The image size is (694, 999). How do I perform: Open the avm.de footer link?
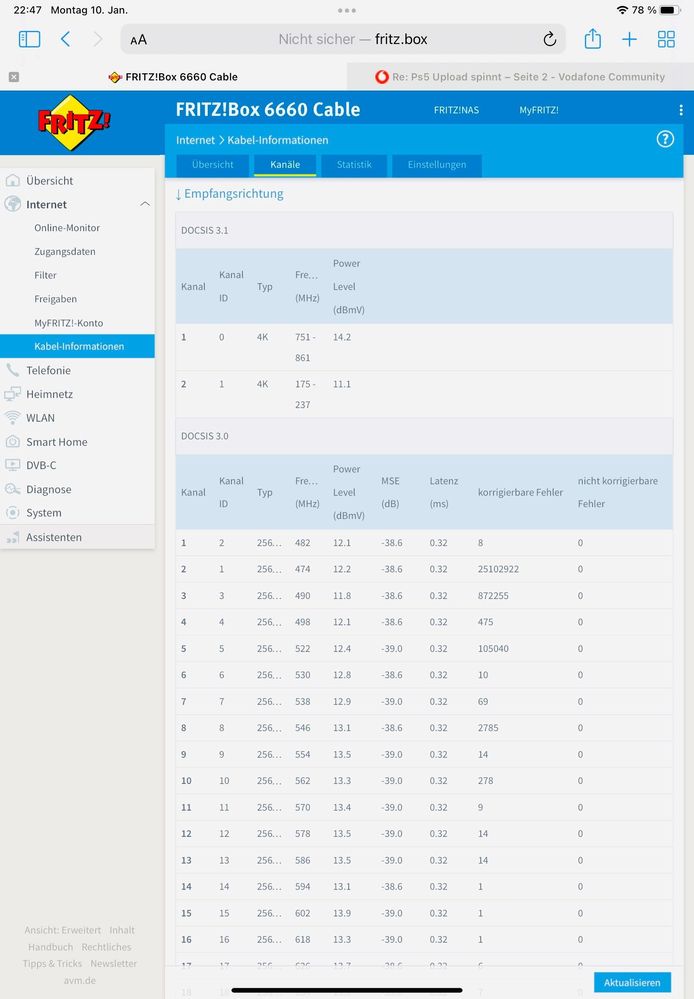(80, 981)
